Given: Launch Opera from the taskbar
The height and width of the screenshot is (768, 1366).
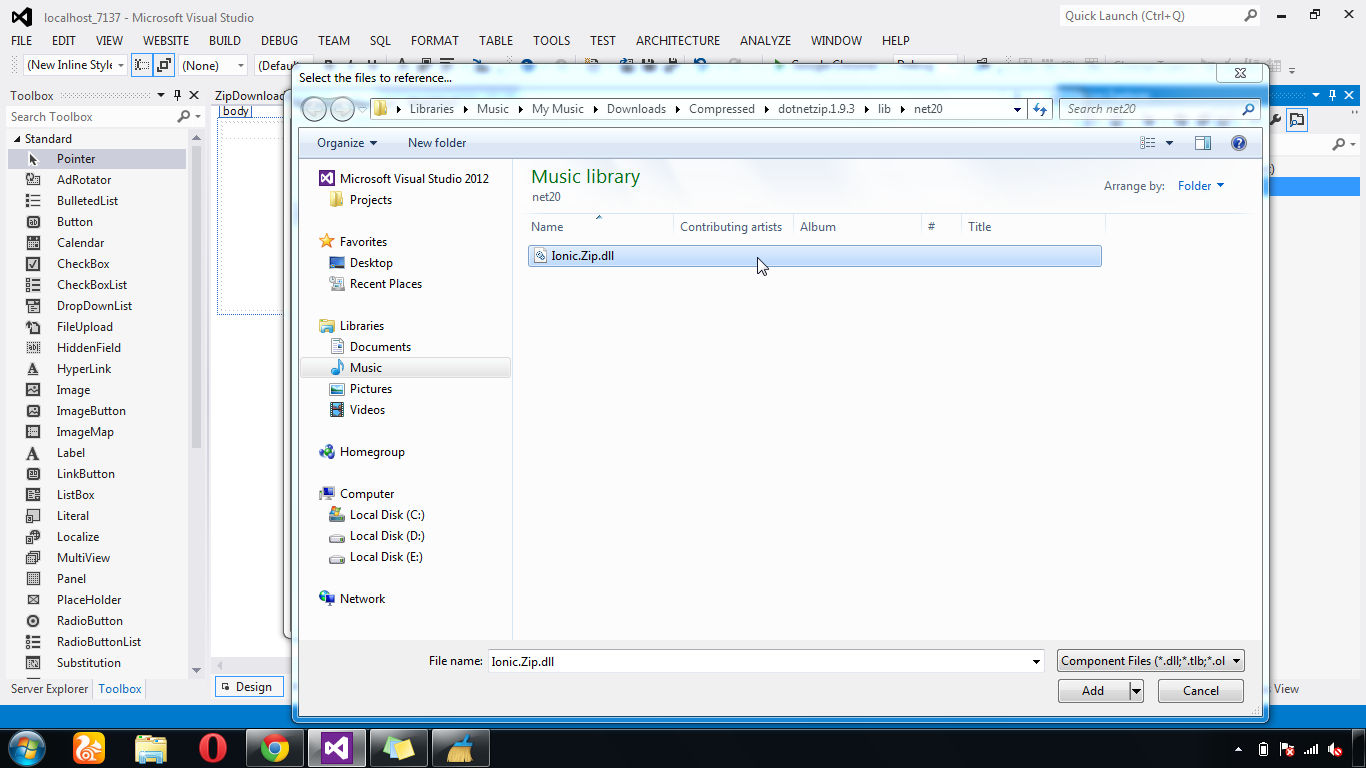Looking at the screenshot, I should pyautogui.click(x=212, y=748).
